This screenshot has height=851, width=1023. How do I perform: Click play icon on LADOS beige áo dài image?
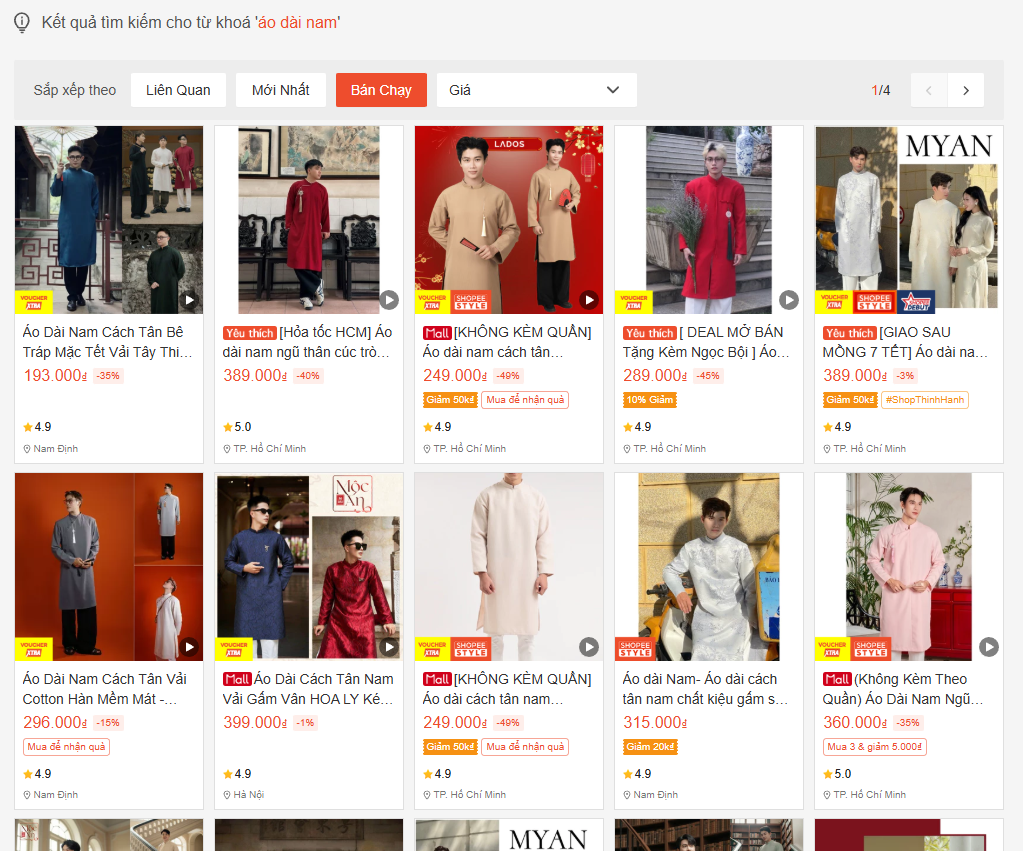click(x=589, y=300)
